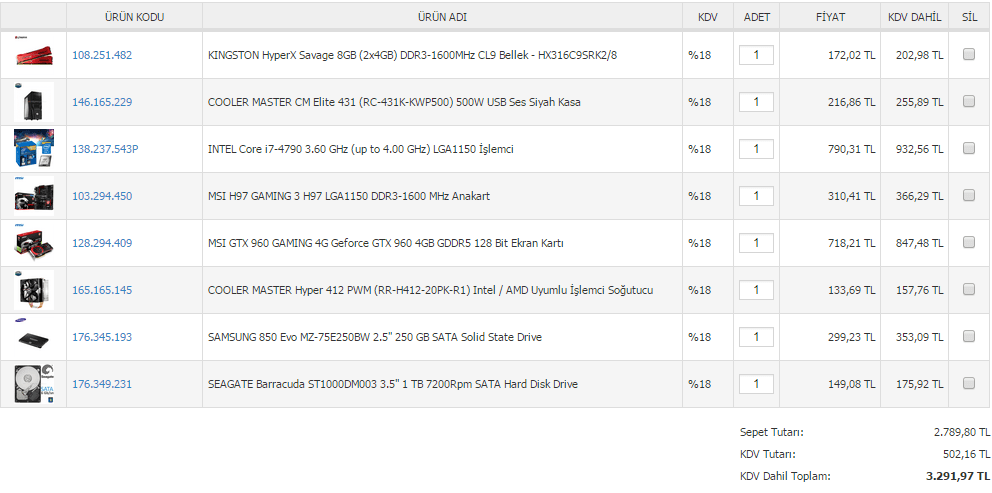The height and width of the screenshot is (493, 992).
Task: Click product code 165.165.145
Action: (102, 290)
